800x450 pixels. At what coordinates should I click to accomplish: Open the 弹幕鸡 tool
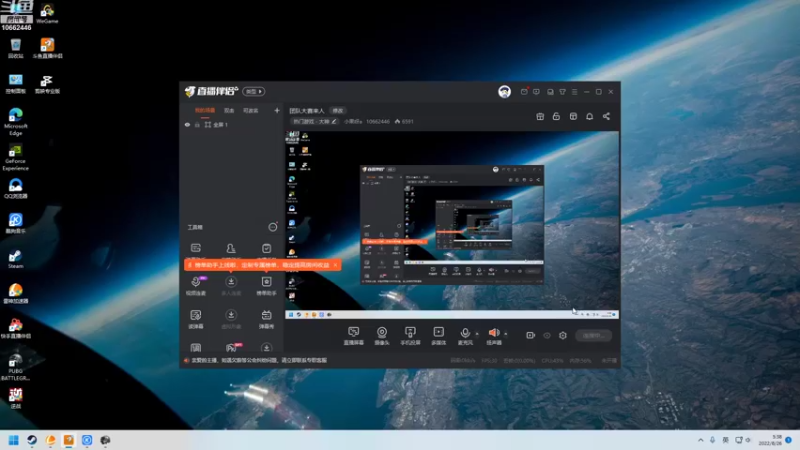pos(266,319)
